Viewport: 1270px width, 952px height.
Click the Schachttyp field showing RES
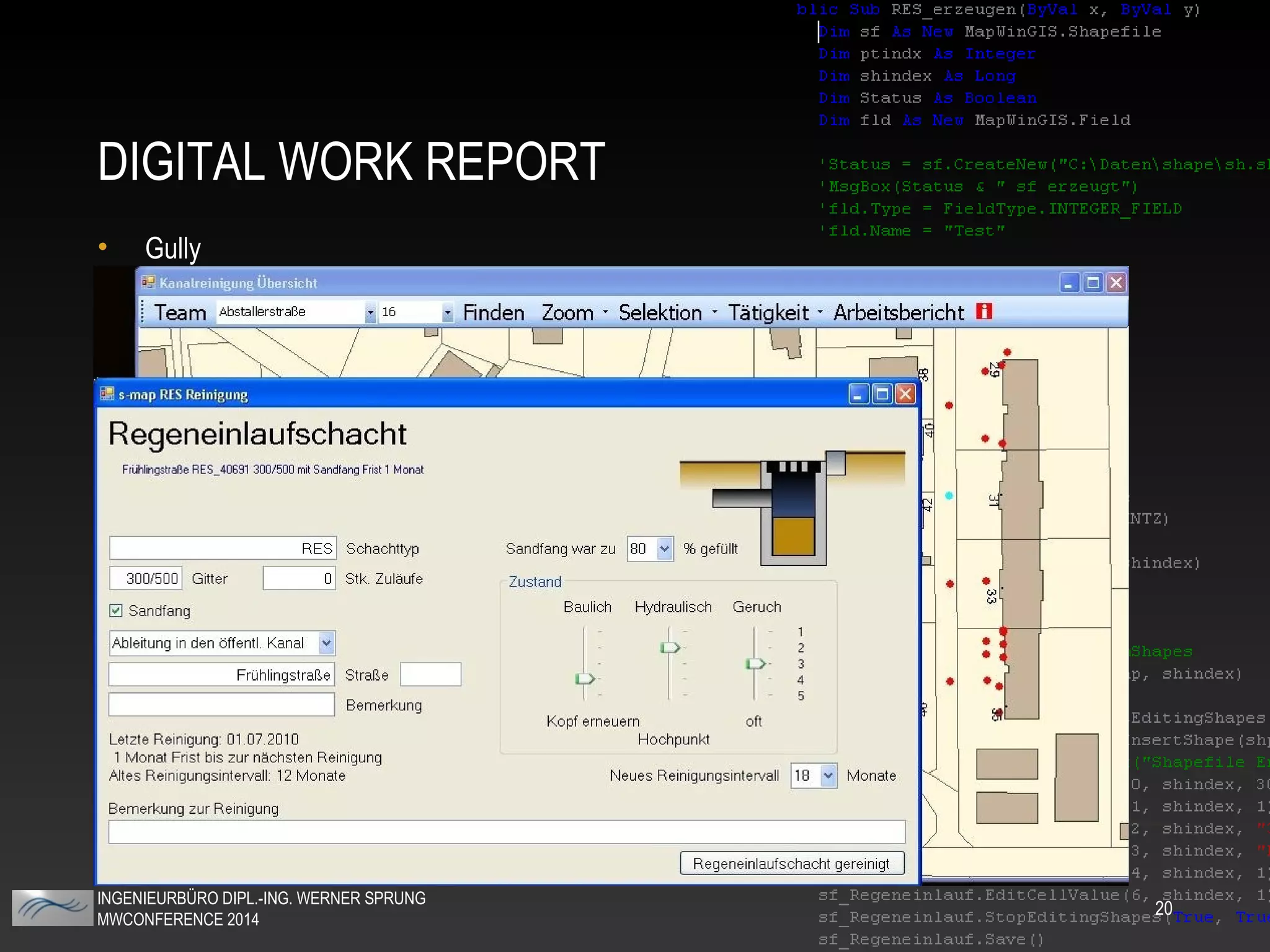coord(223,548)
